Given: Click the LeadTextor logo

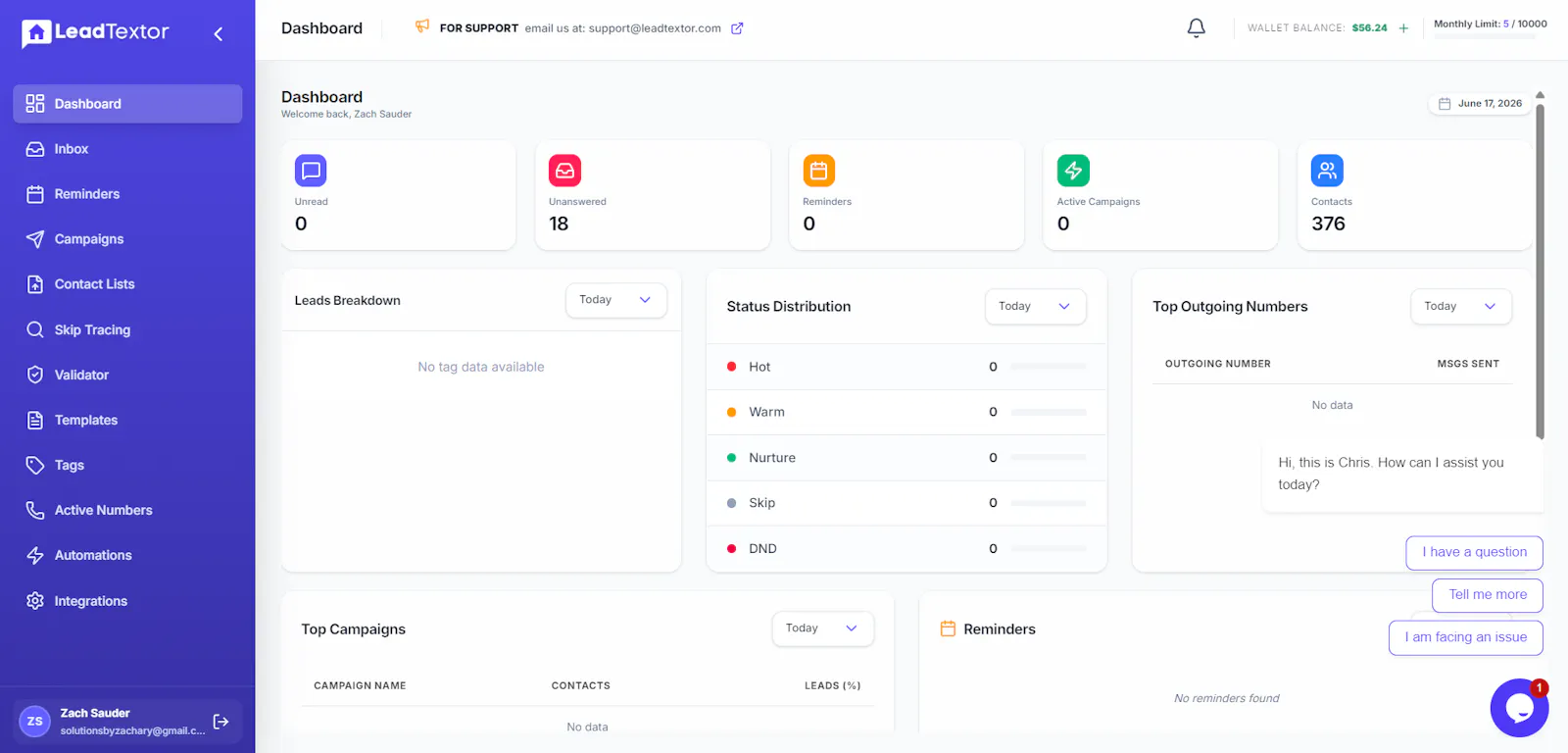Looking at the screenshot, I should pos(95,32).
